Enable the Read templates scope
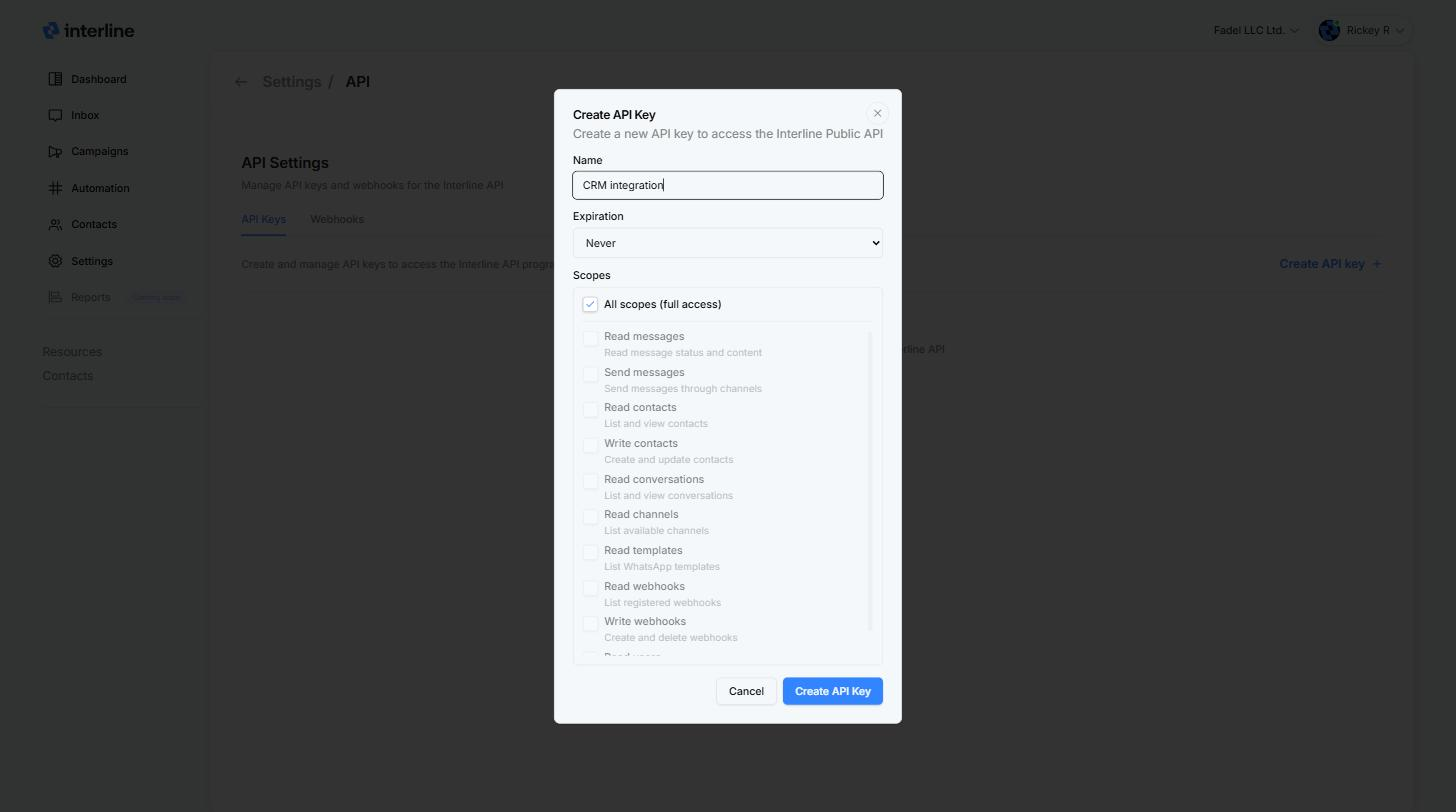This screenshot has width=1456, height=812. [x=590, y=552]
